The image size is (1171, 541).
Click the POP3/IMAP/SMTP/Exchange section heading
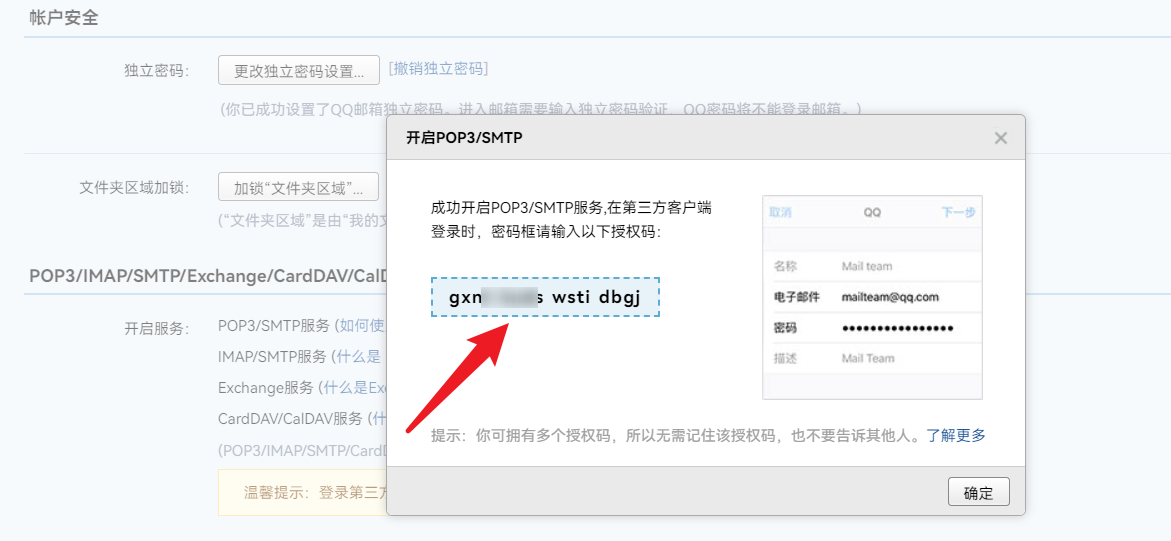(x=208, y=275)
